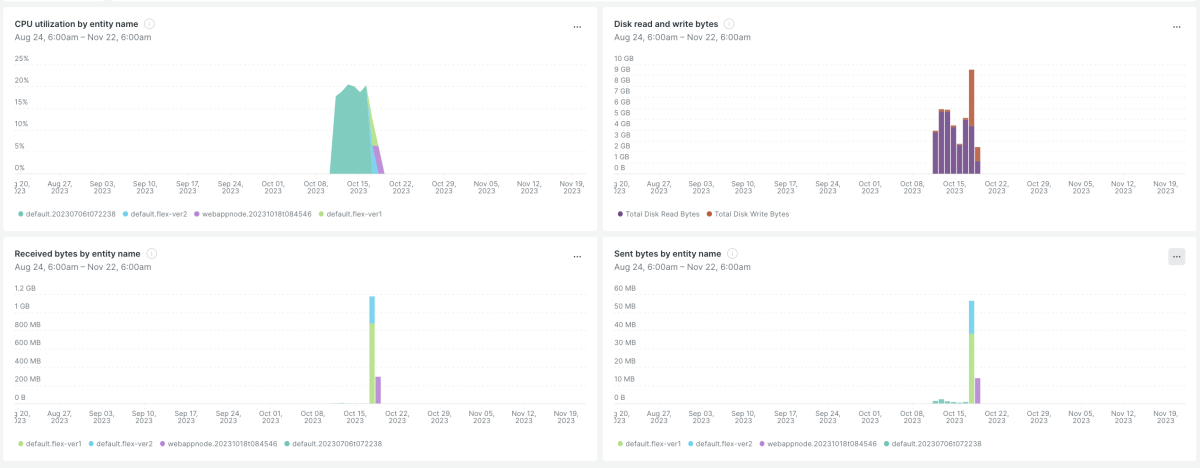1200x468 pixels.
Task: Click purple bar in Sent bytes chart
Action: click(977, 390)
